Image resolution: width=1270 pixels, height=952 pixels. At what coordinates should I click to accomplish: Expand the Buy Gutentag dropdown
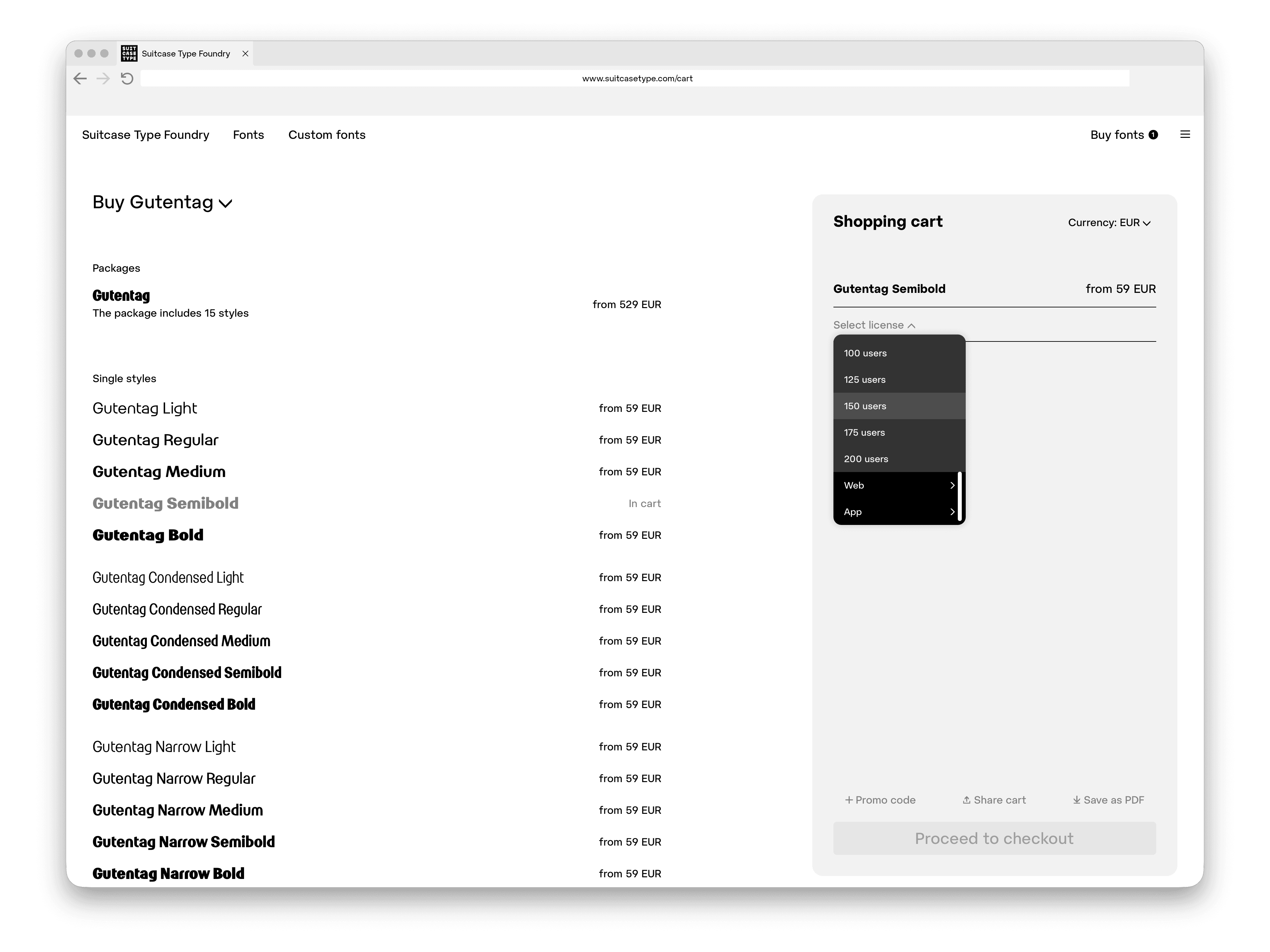(162, 203)
